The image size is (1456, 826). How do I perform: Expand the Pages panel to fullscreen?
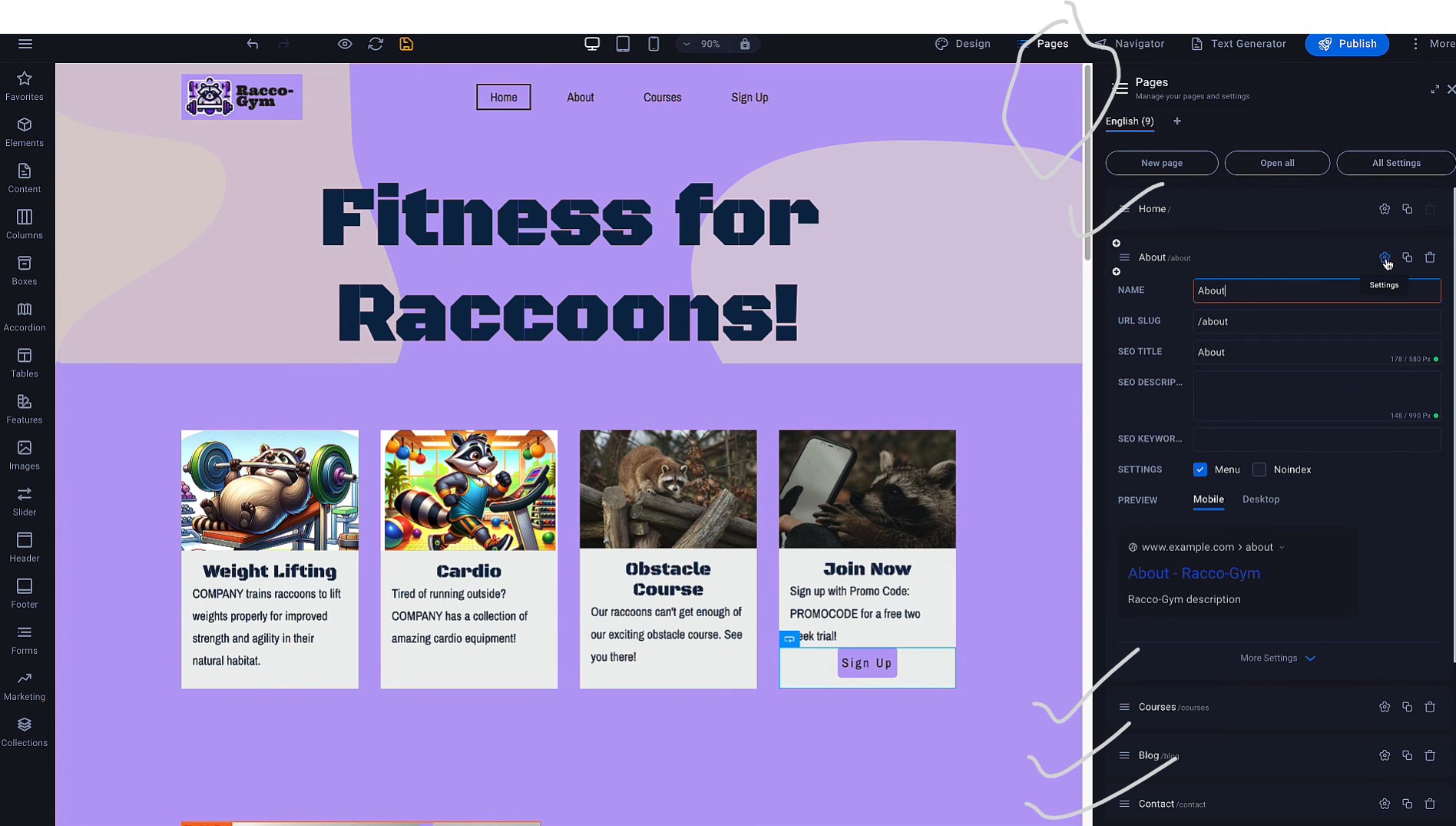(x=1434, y=90)
